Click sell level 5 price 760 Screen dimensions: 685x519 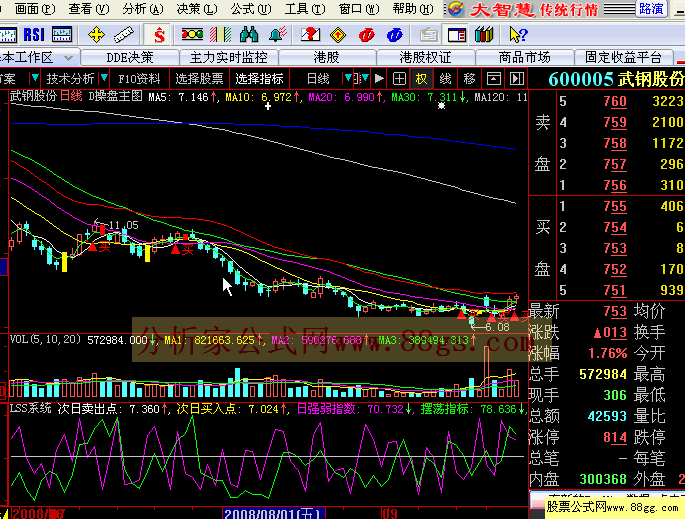point(615,101)
